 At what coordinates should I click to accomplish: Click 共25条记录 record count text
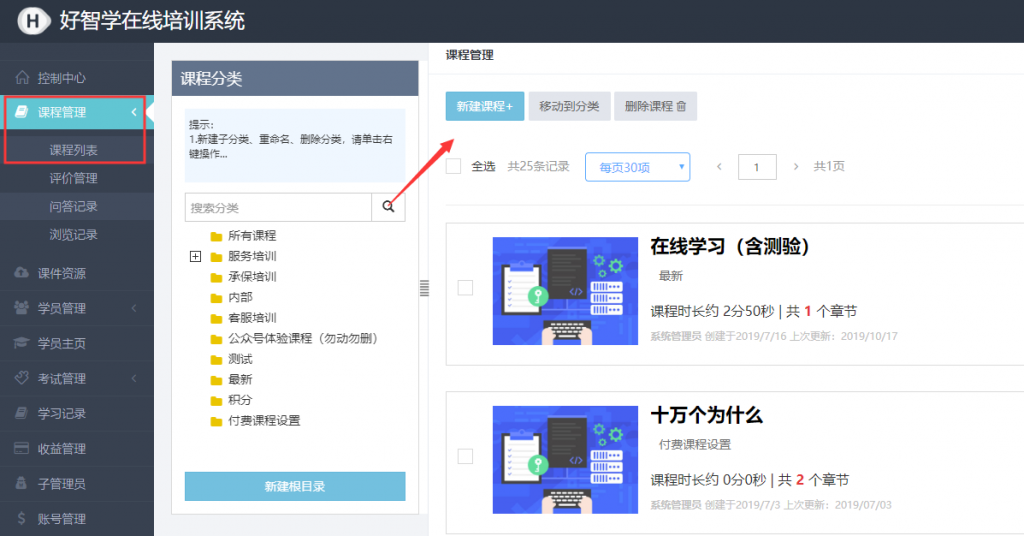[538, 166]
